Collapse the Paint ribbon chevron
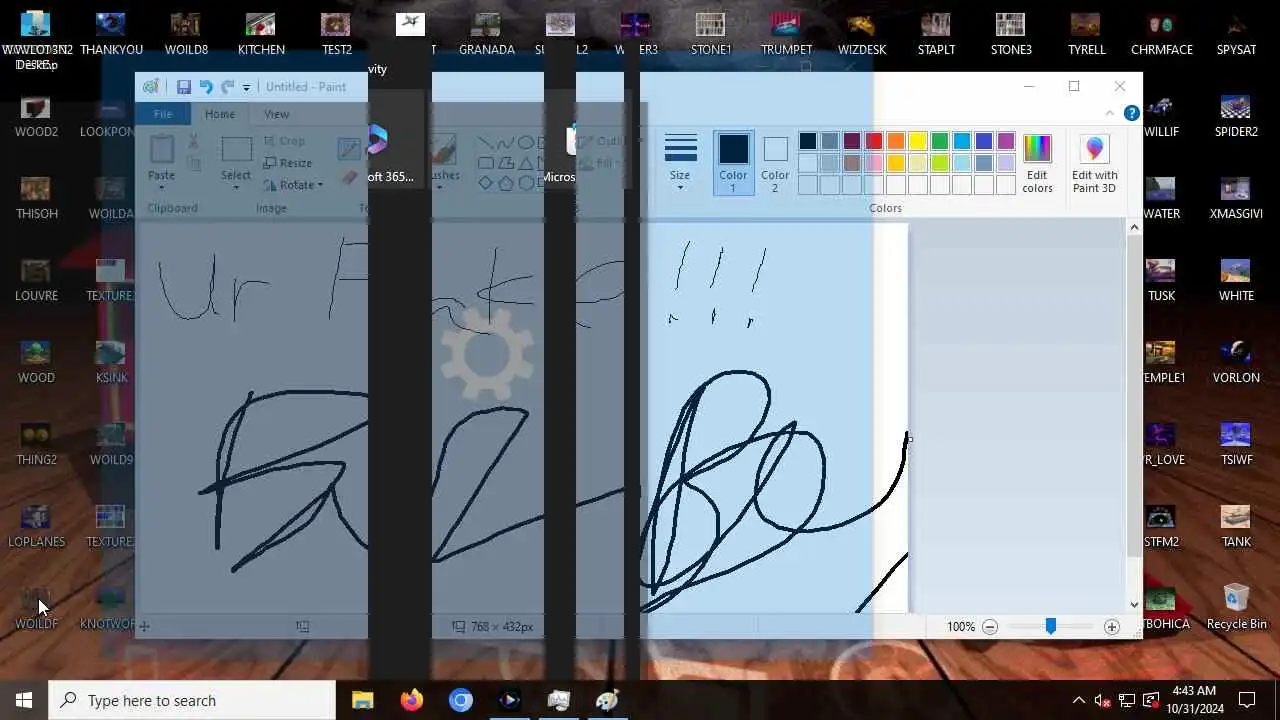Viewport: 1280px width, 720px height. pyautogui.click(x=1109, y=113)
